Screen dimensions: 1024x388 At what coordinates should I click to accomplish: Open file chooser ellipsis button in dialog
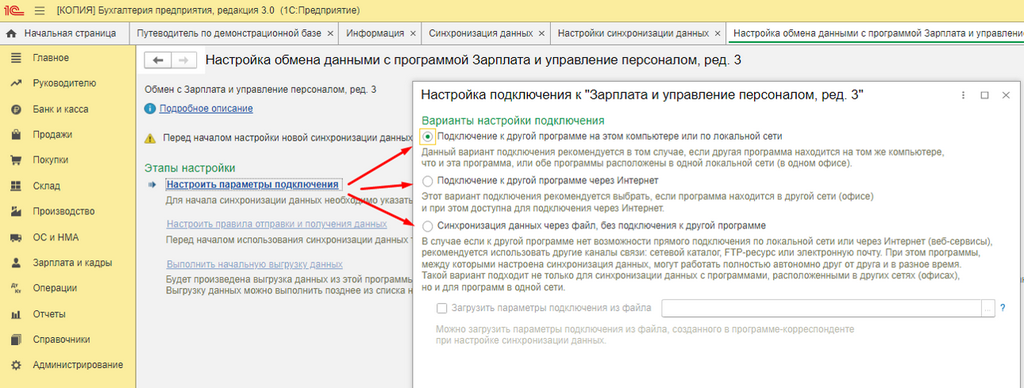pyautogui.click(x=988, y=308)
